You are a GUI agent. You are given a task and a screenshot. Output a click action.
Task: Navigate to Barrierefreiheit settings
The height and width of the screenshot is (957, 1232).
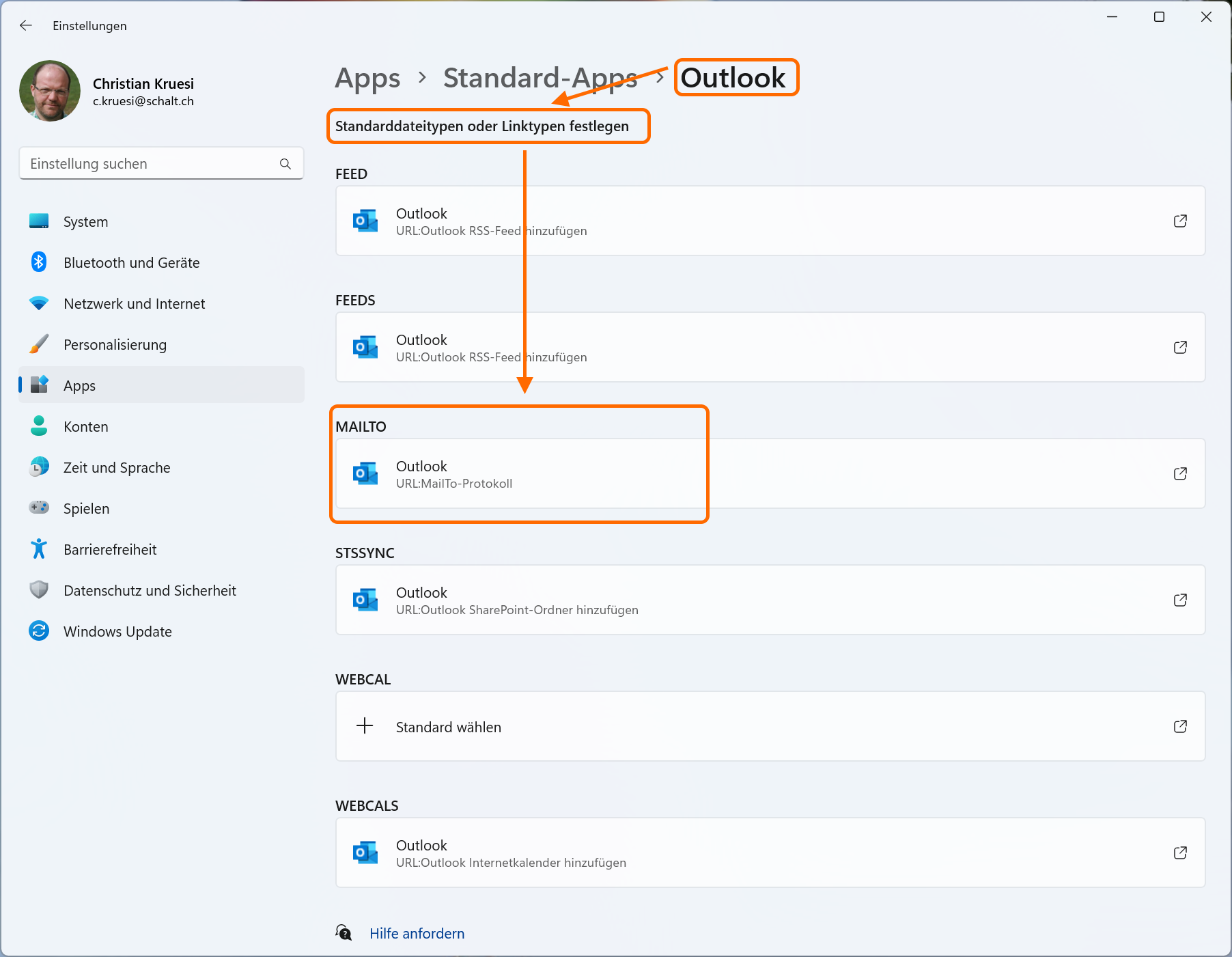pyautogui.click(x=110, y=550)
